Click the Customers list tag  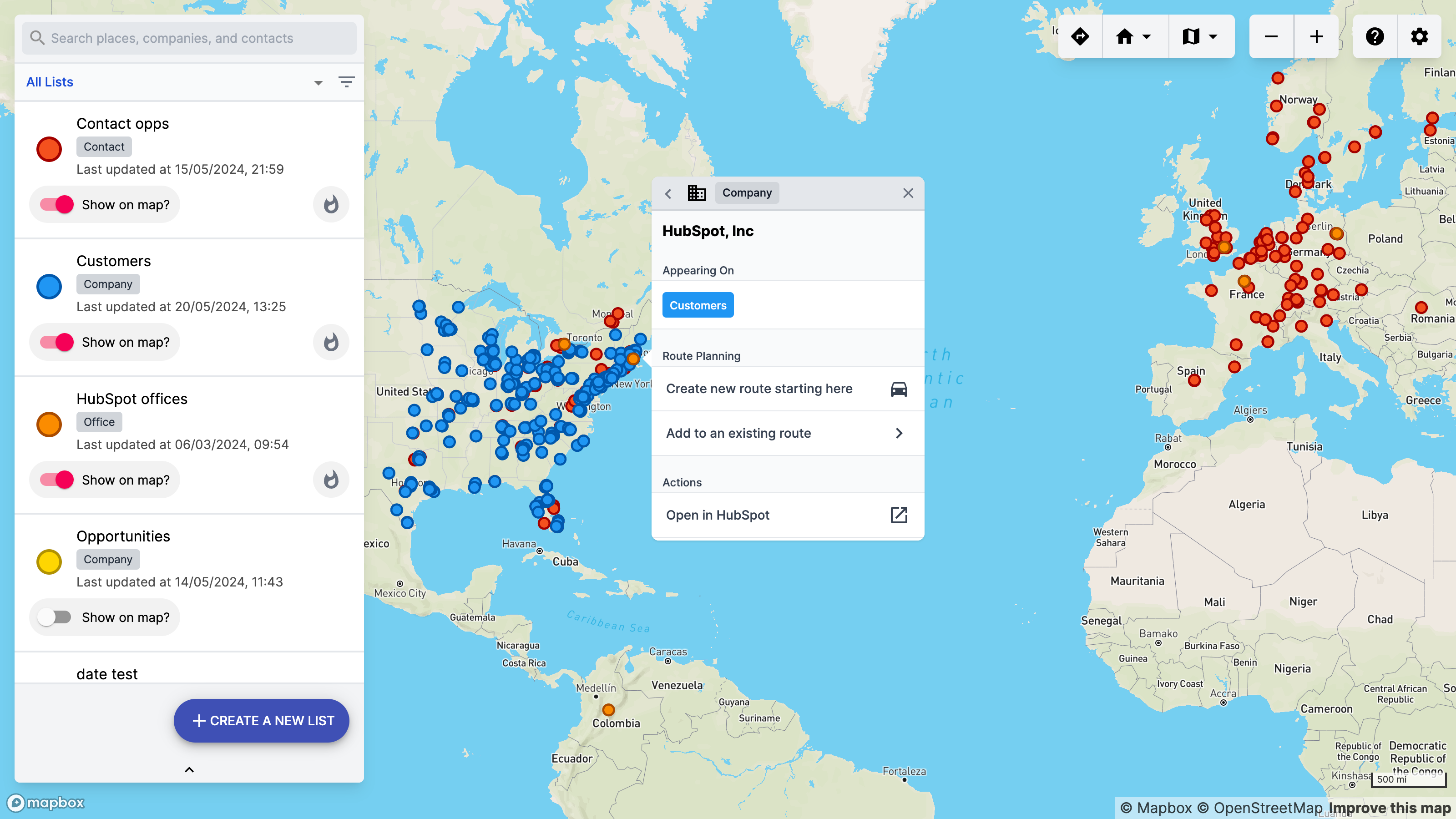(x=698, y=305)
